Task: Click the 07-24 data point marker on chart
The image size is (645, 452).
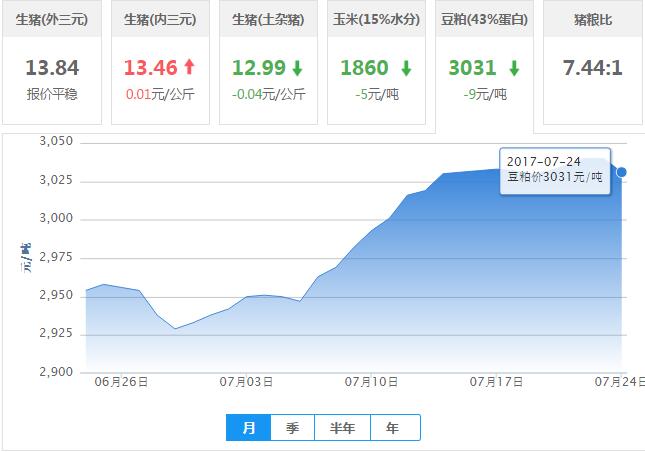Action: tap(622, 172)
